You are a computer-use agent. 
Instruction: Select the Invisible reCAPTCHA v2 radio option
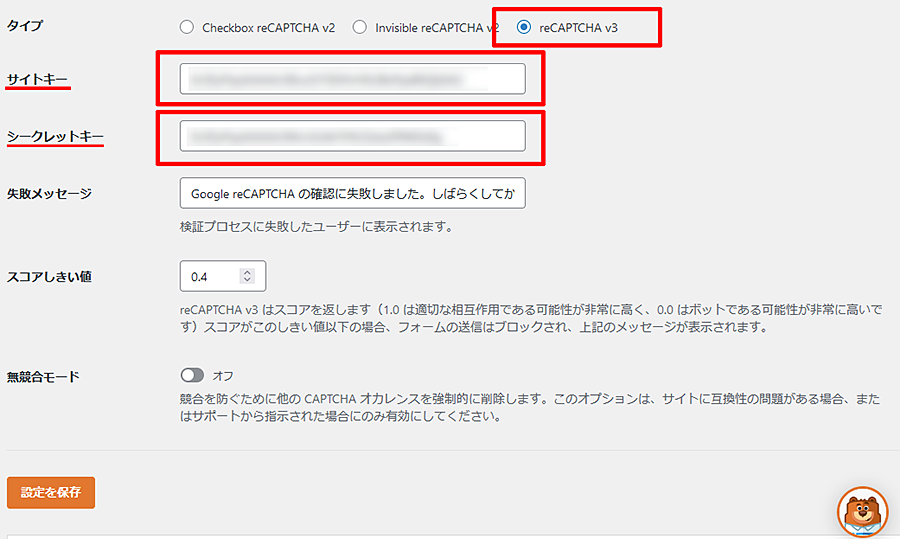coord(359,27)
